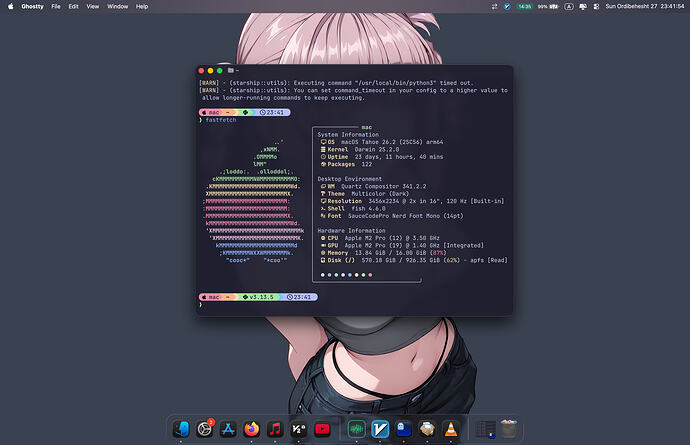The height and width of the screenshot is (445, 690).
Task: Click the folder proxy icon in the Ghostty title bar
Action: click(x=231, y=70)
